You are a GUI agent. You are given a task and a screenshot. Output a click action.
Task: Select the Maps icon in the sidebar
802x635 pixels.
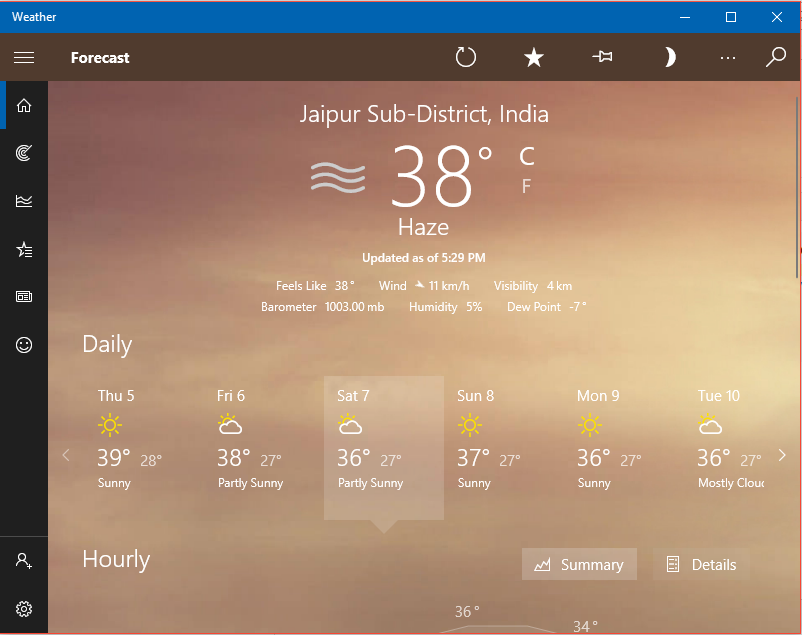pos(24,152)
